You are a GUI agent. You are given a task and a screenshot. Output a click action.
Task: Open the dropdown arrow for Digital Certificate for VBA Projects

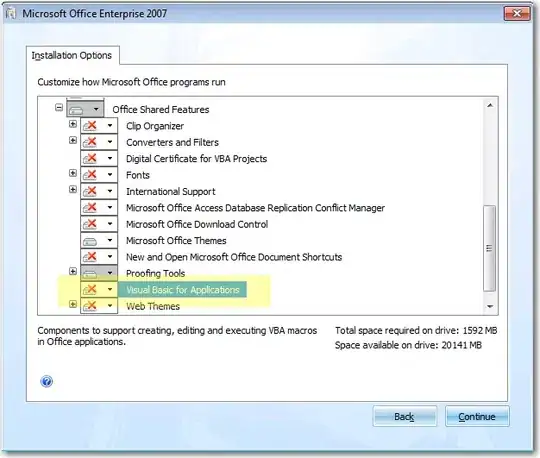point(110,158)
